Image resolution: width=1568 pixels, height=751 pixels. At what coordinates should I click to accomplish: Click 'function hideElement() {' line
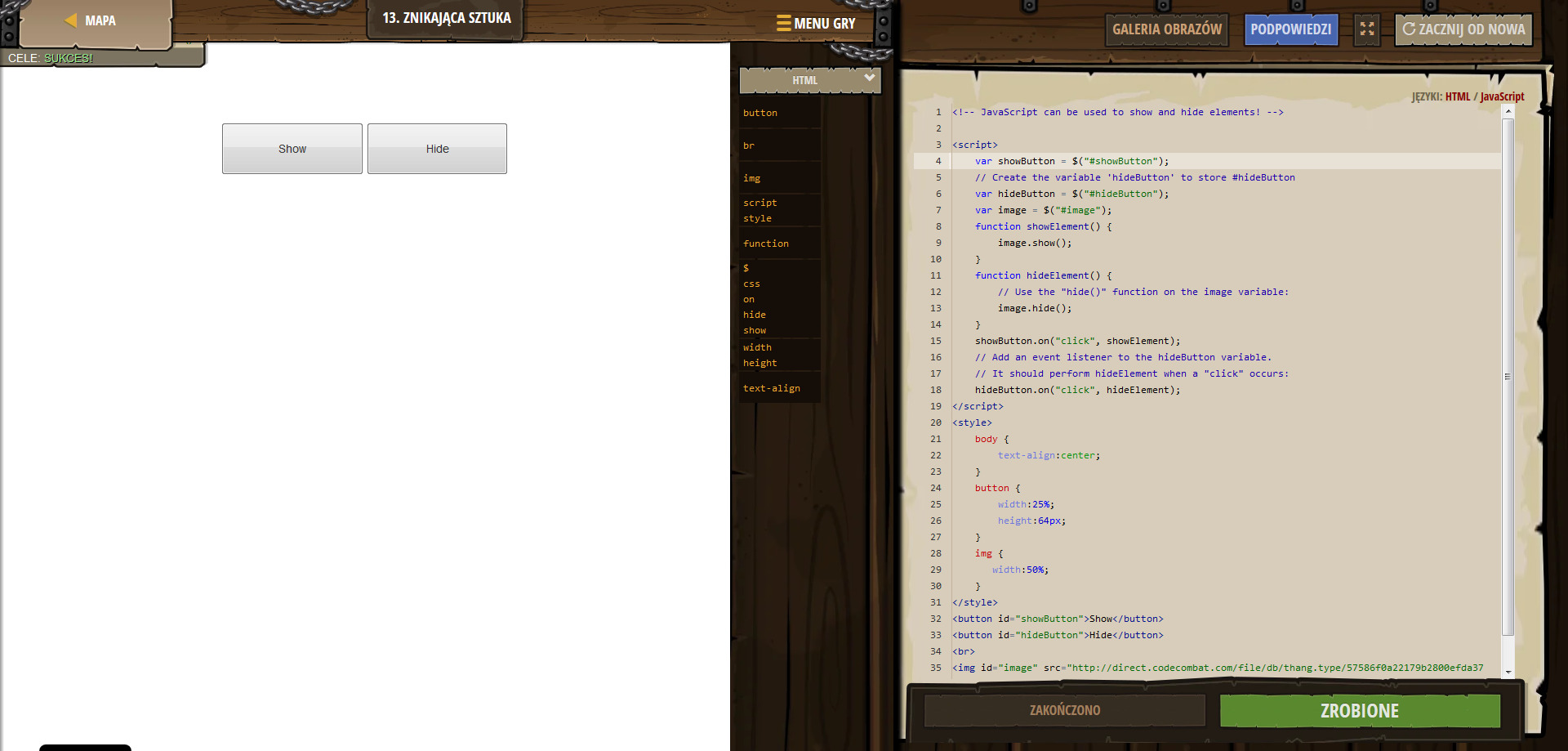(x=1044, y=275)
